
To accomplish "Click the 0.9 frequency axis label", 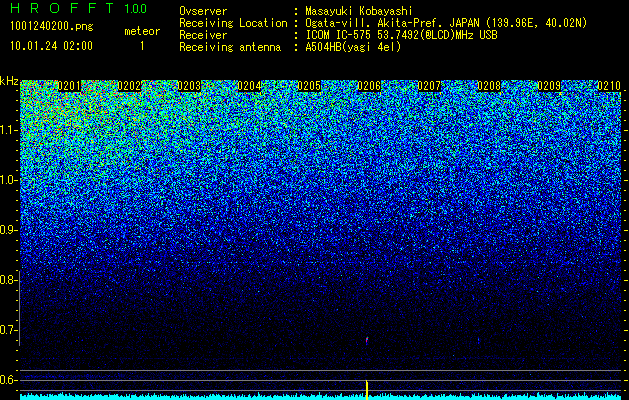I will point(8,230).
